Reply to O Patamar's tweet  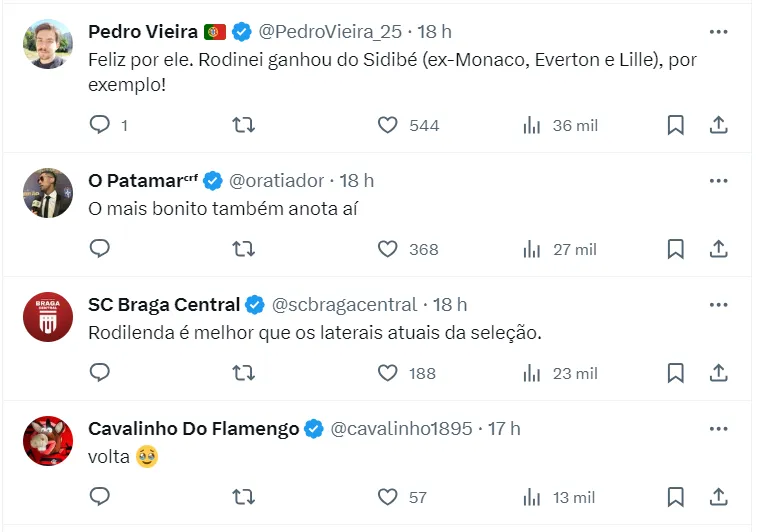pos(100,249)
